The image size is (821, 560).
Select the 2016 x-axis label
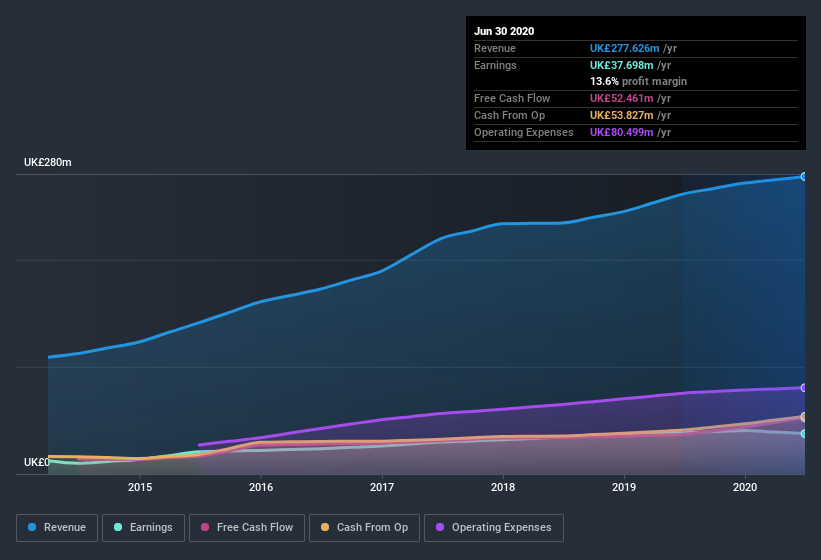click(261, 487)
